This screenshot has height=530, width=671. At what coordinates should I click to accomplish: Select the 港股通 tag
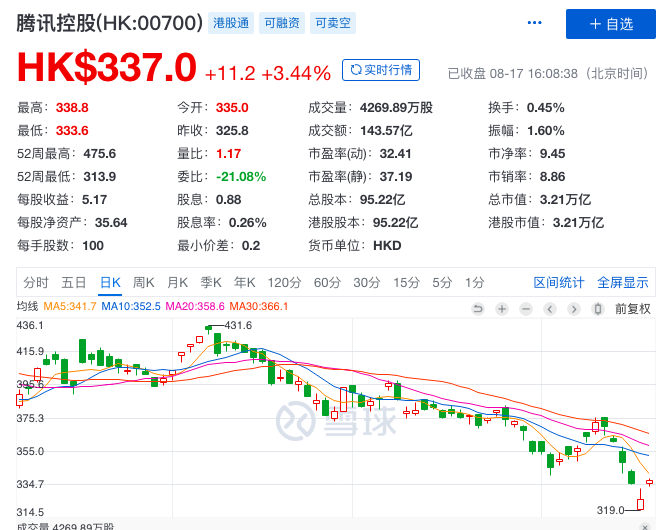pos(231,23)
